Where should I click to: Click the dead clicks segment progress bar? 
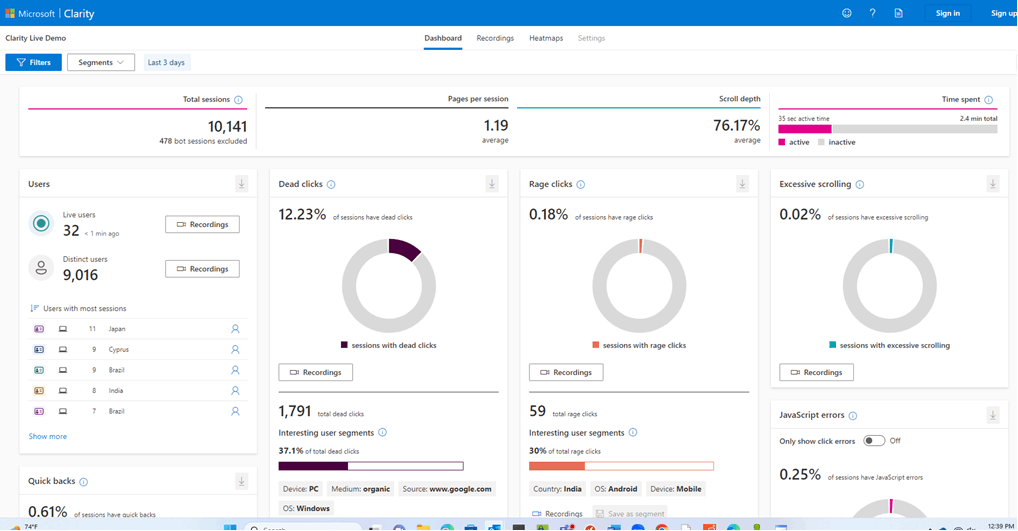pos(371,466)
